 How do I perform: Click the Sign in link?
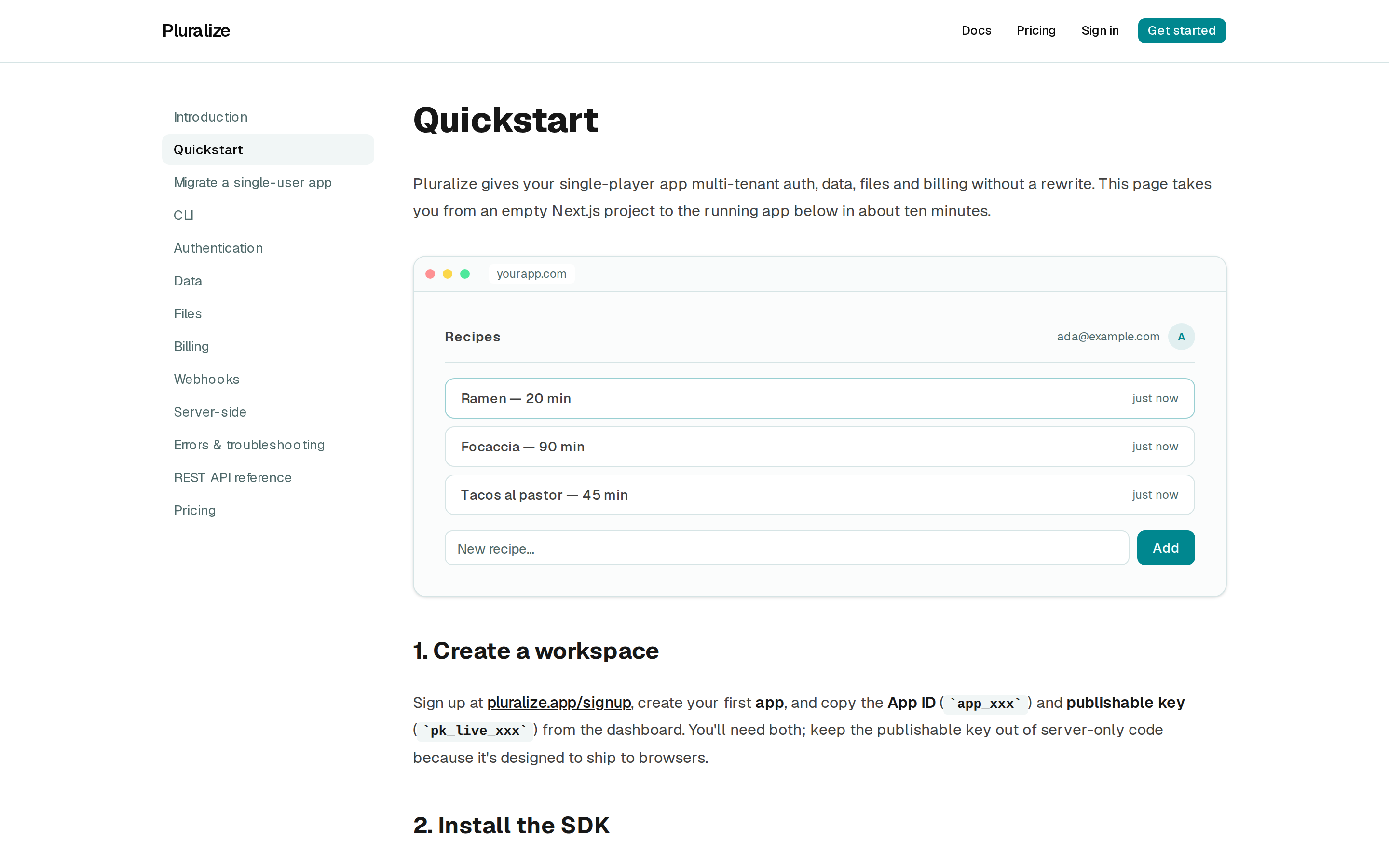point(1100,30)
